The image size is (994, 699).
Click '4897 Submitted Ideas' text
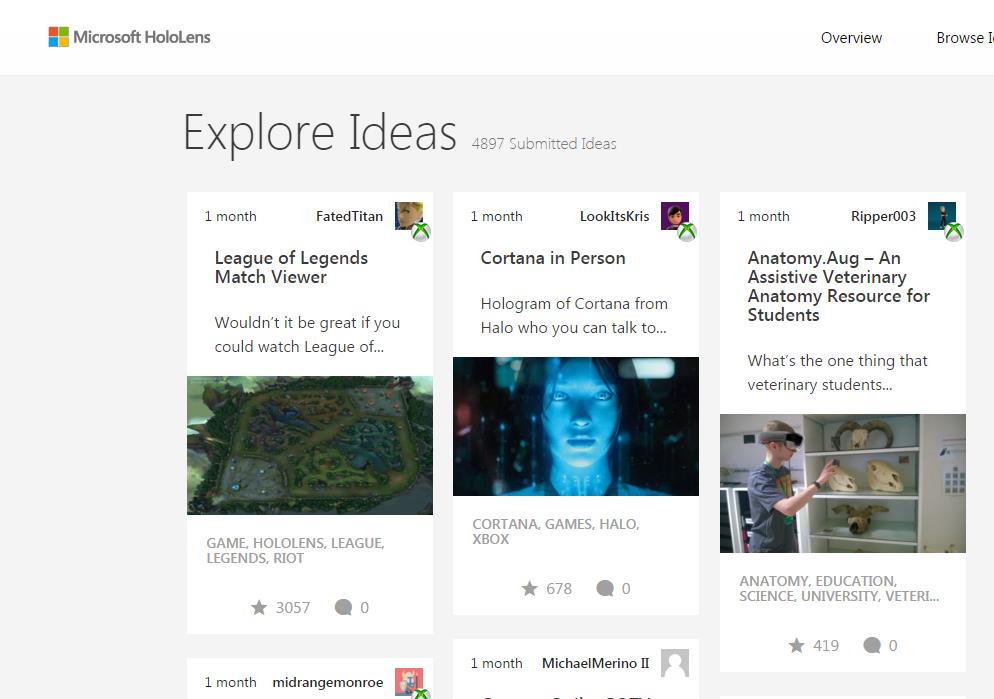pos(544,144)
